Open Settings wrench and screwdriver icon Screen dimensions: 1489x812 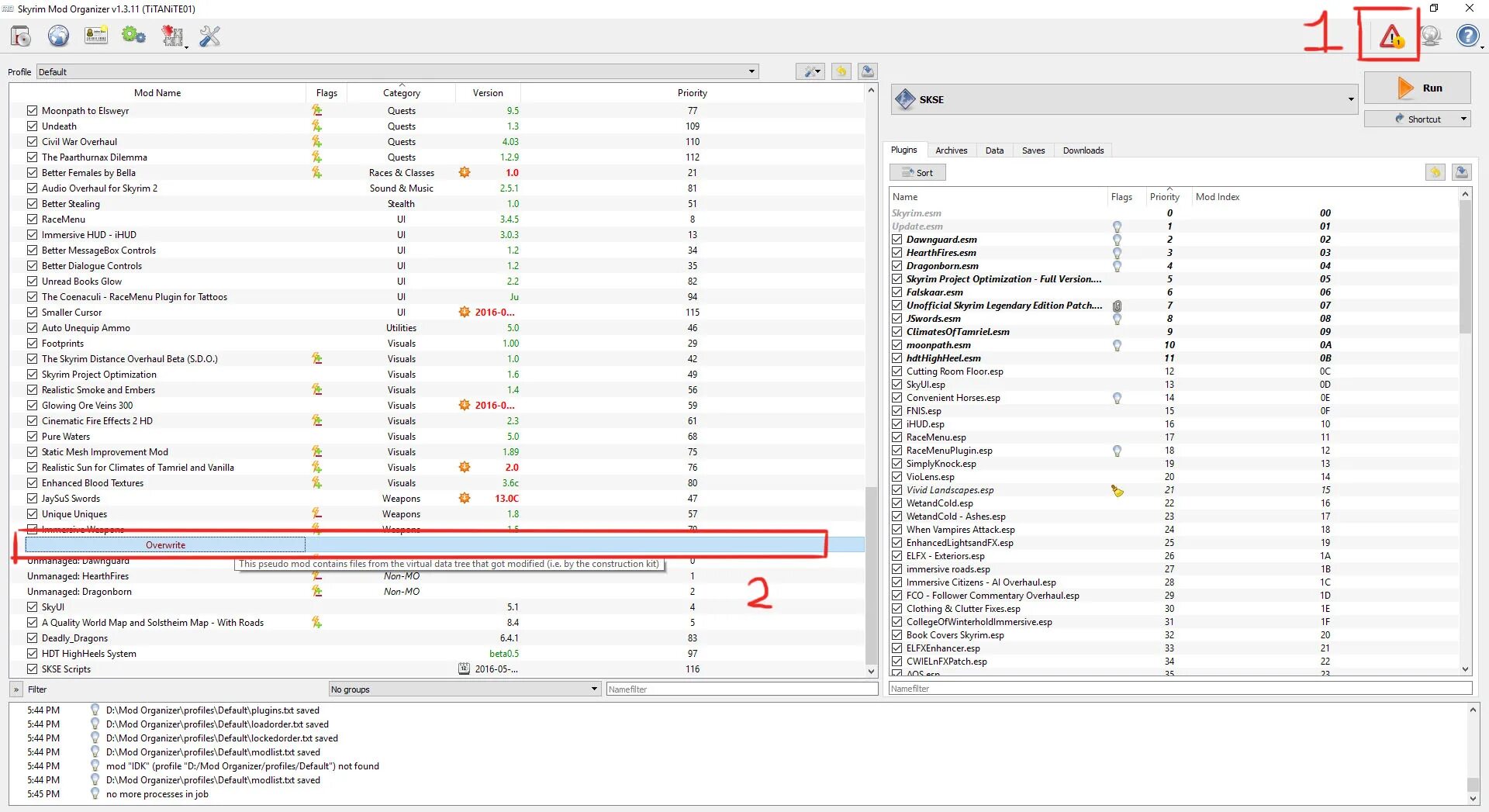(209, 36)
